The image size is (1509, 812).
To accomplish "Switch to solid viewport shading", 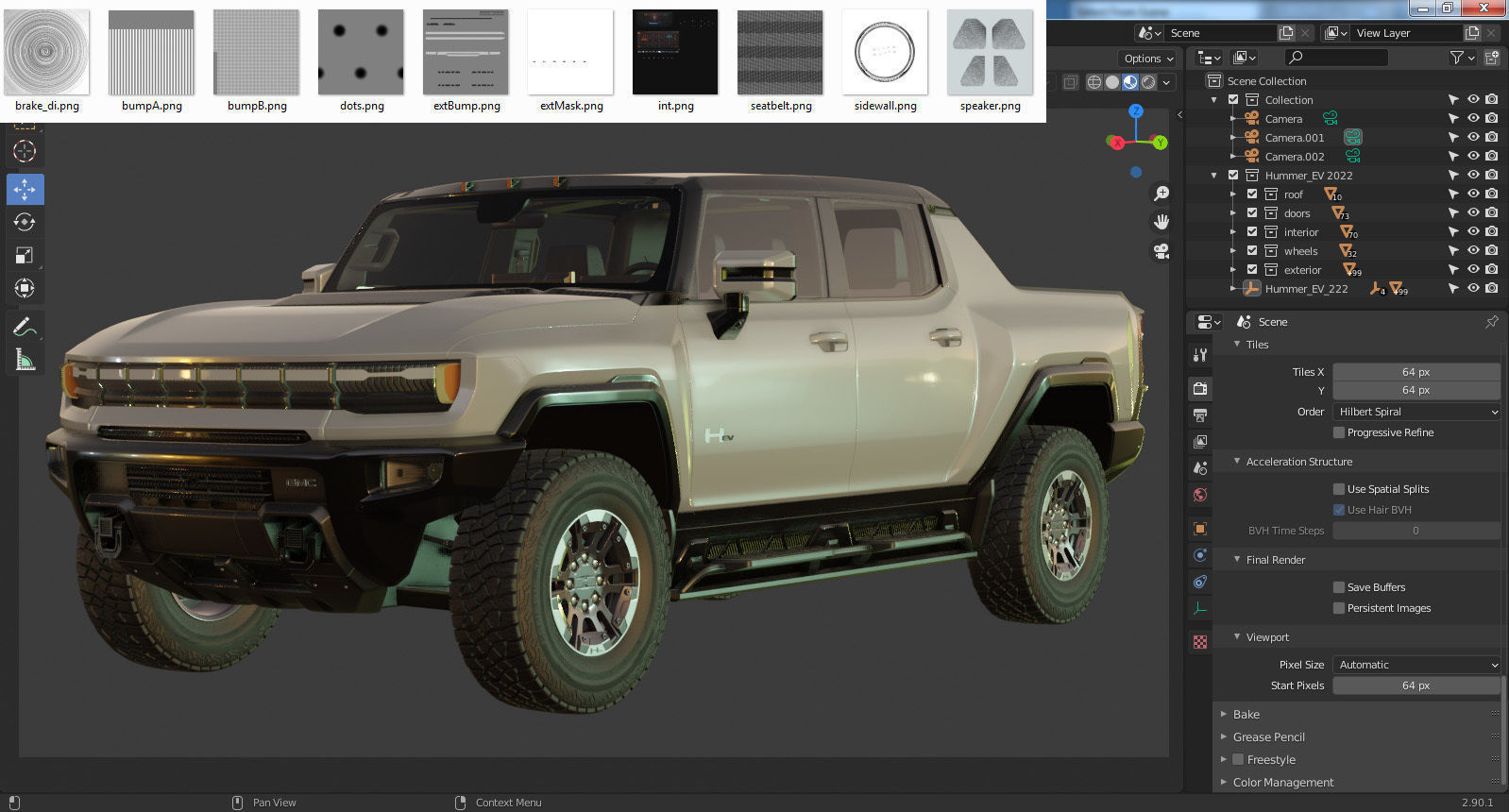I will tap(1112, 82).
